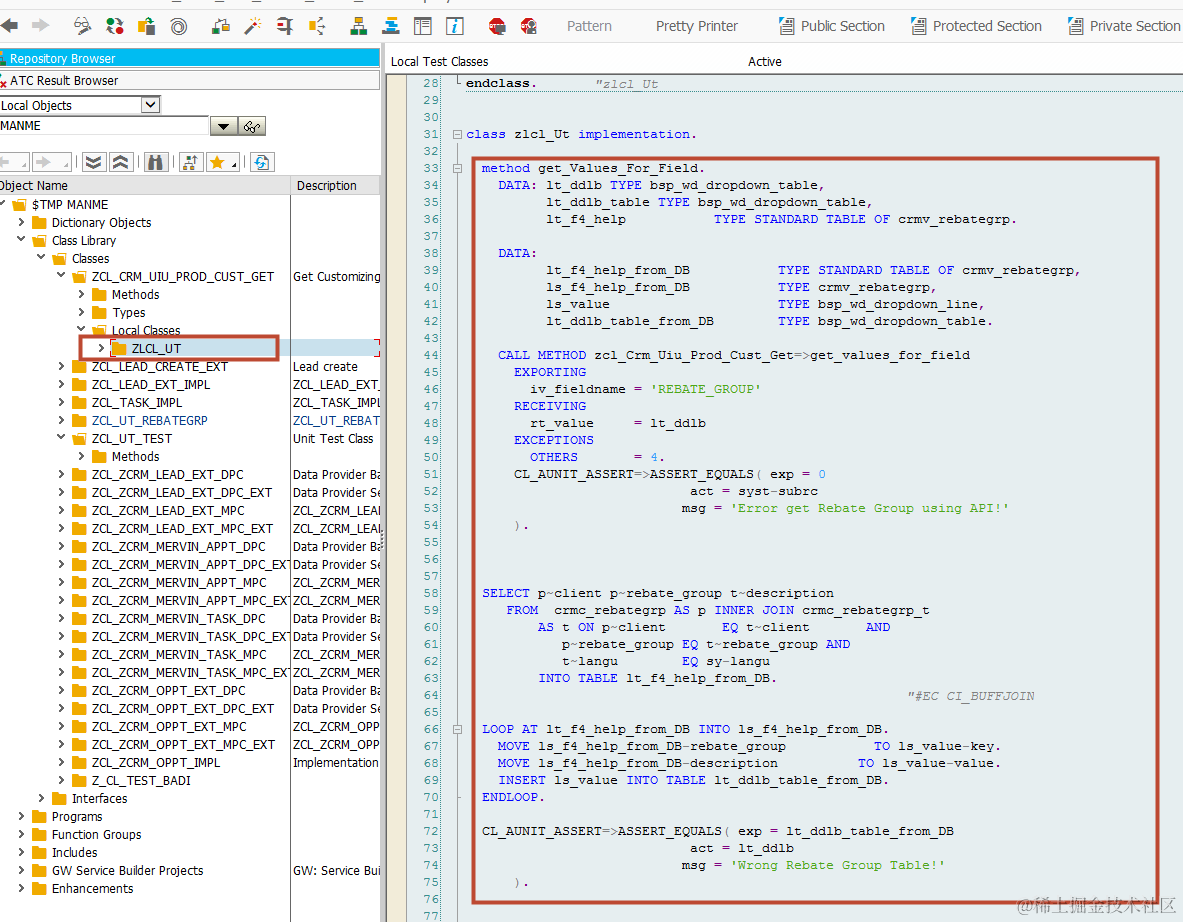
Task: Run the syntax Check icon with green and yellow boxes
Action: click(220, 26)
